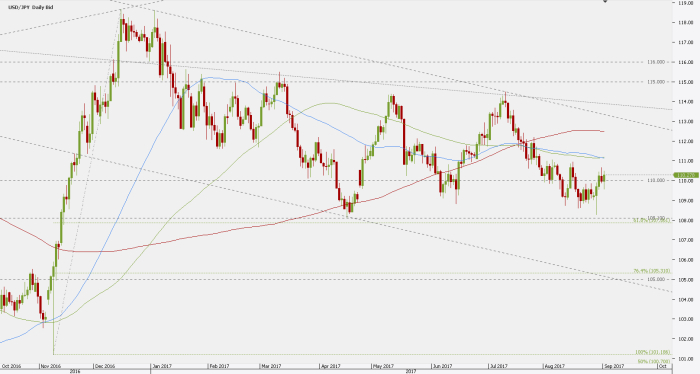Click the Oct label at time axis end
Viewport: 700px width, 374px height.
[663, 366]
